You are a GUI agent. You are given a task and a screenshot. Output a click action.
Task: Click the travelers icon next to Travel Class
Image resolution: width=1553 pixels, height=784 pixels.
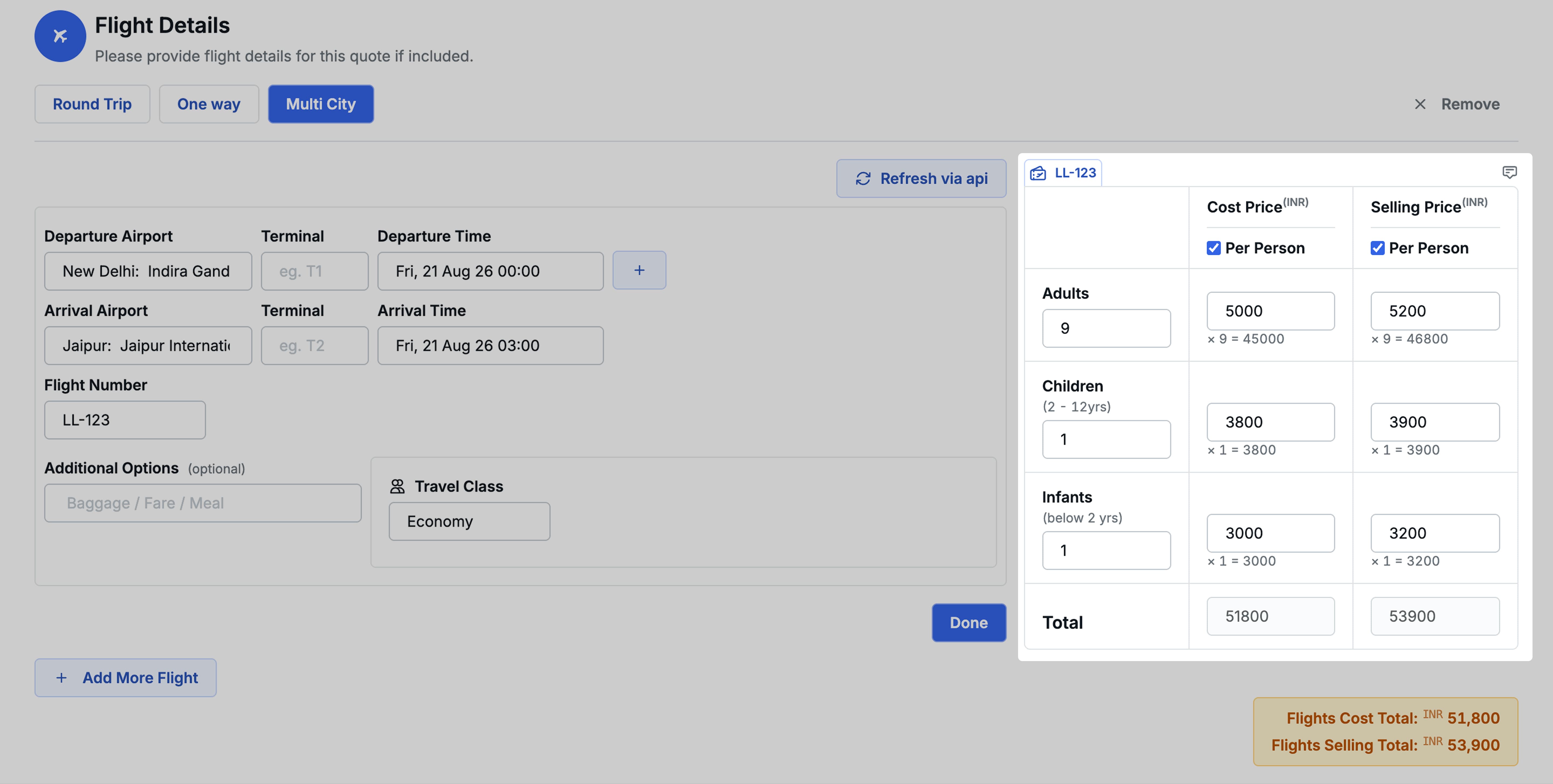pos(397,486)
